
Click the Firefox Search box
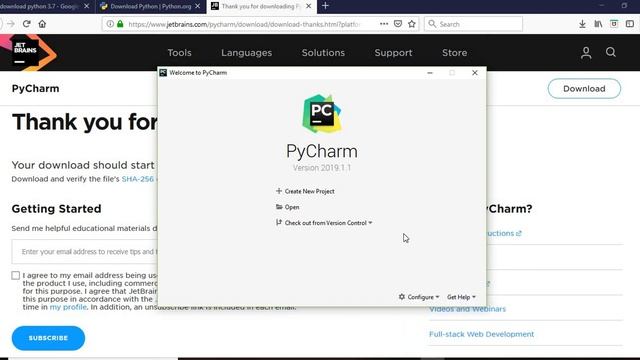coord(473,24)
